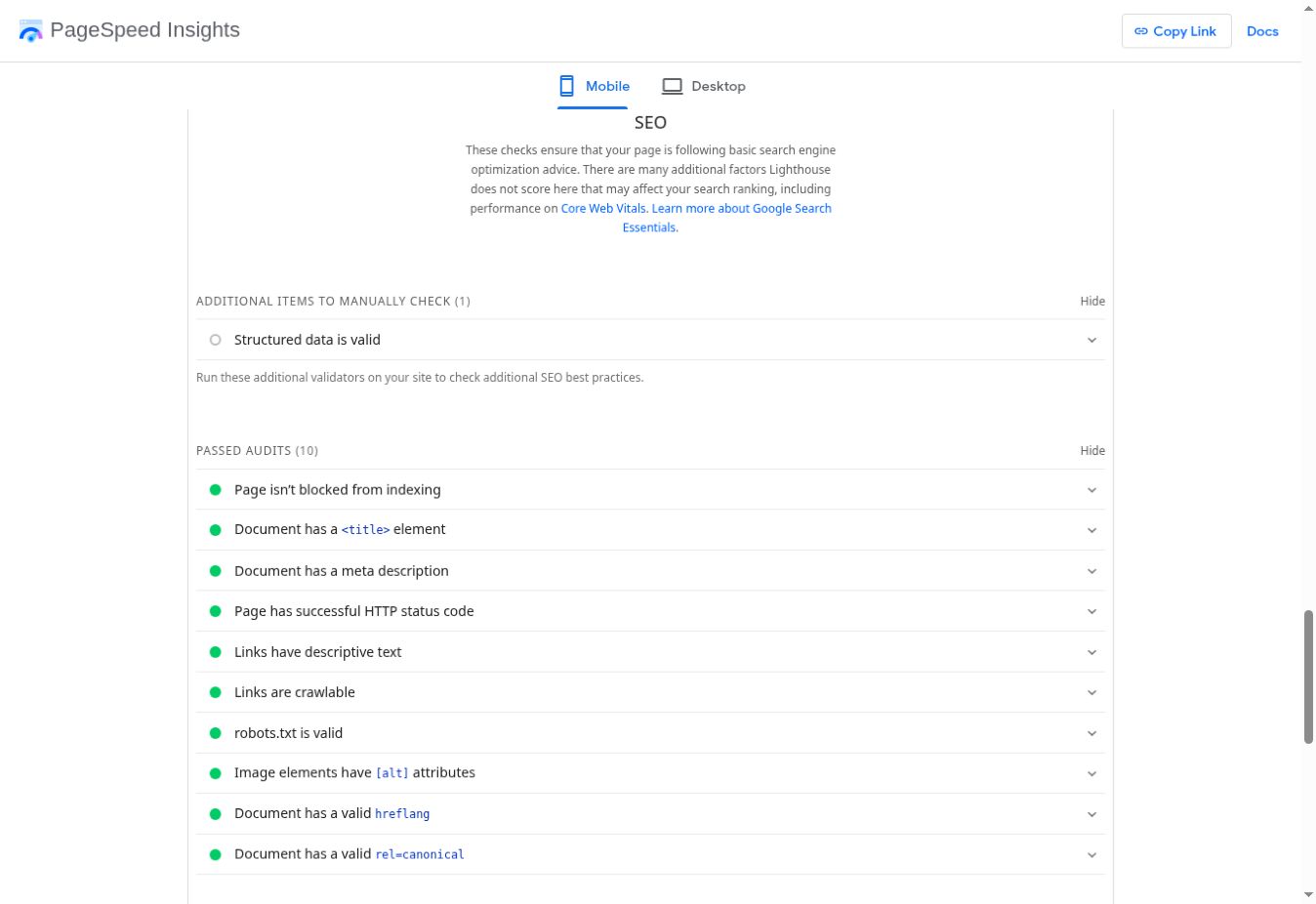Open the Docs link

tap(1262, 31)
